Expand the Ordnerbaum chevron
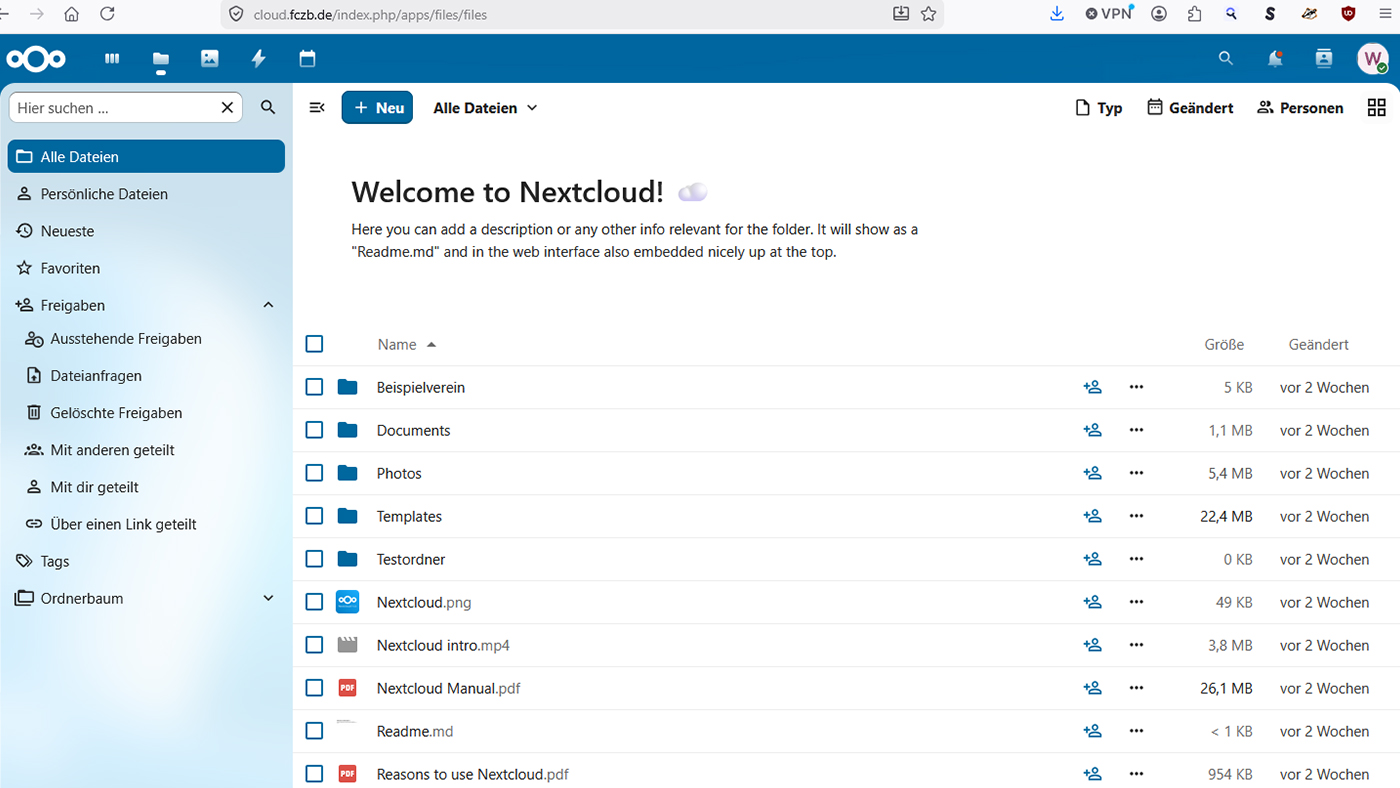The width and height of the screenshot is (1400, 788). click(268, 598)
